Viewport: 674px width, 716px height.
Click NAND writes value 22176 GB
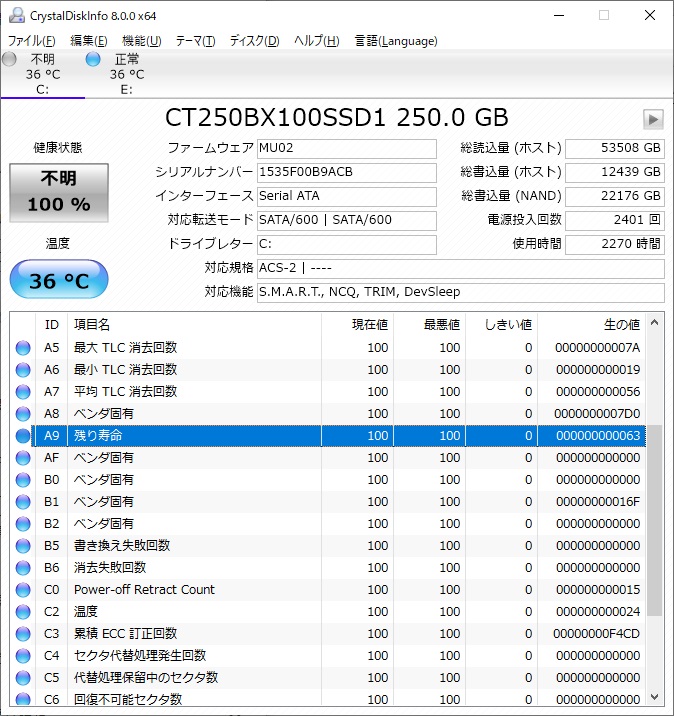[x=615, y=196]
